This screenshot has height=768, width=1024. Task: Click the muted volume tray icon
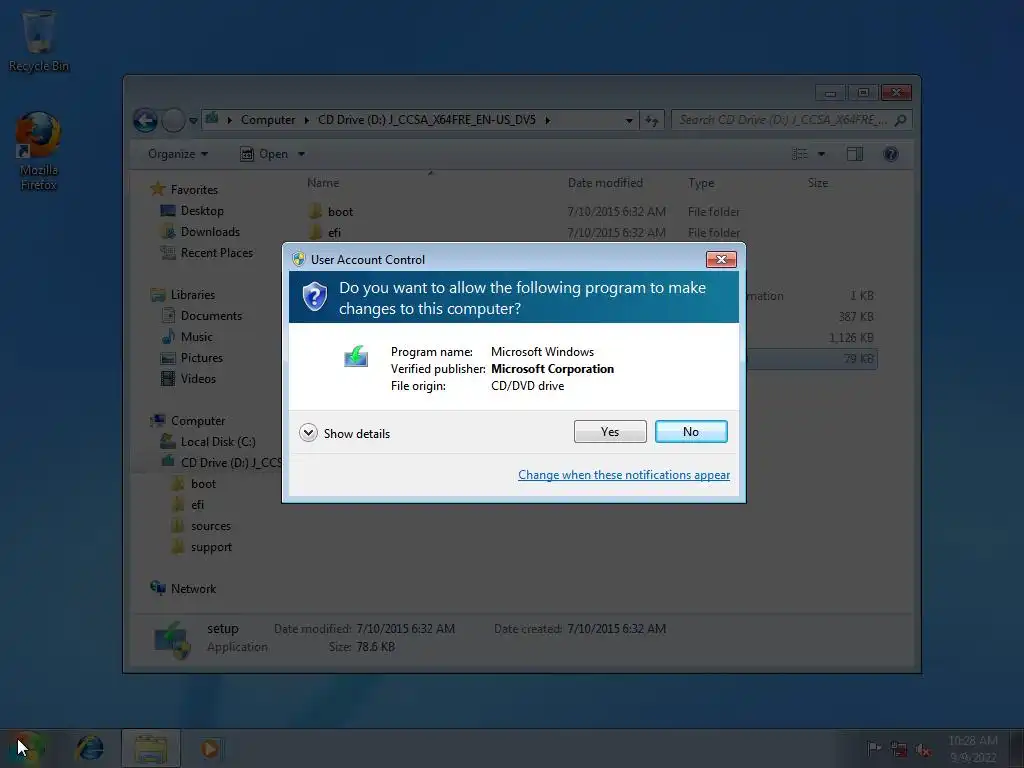tap(923, 749)
